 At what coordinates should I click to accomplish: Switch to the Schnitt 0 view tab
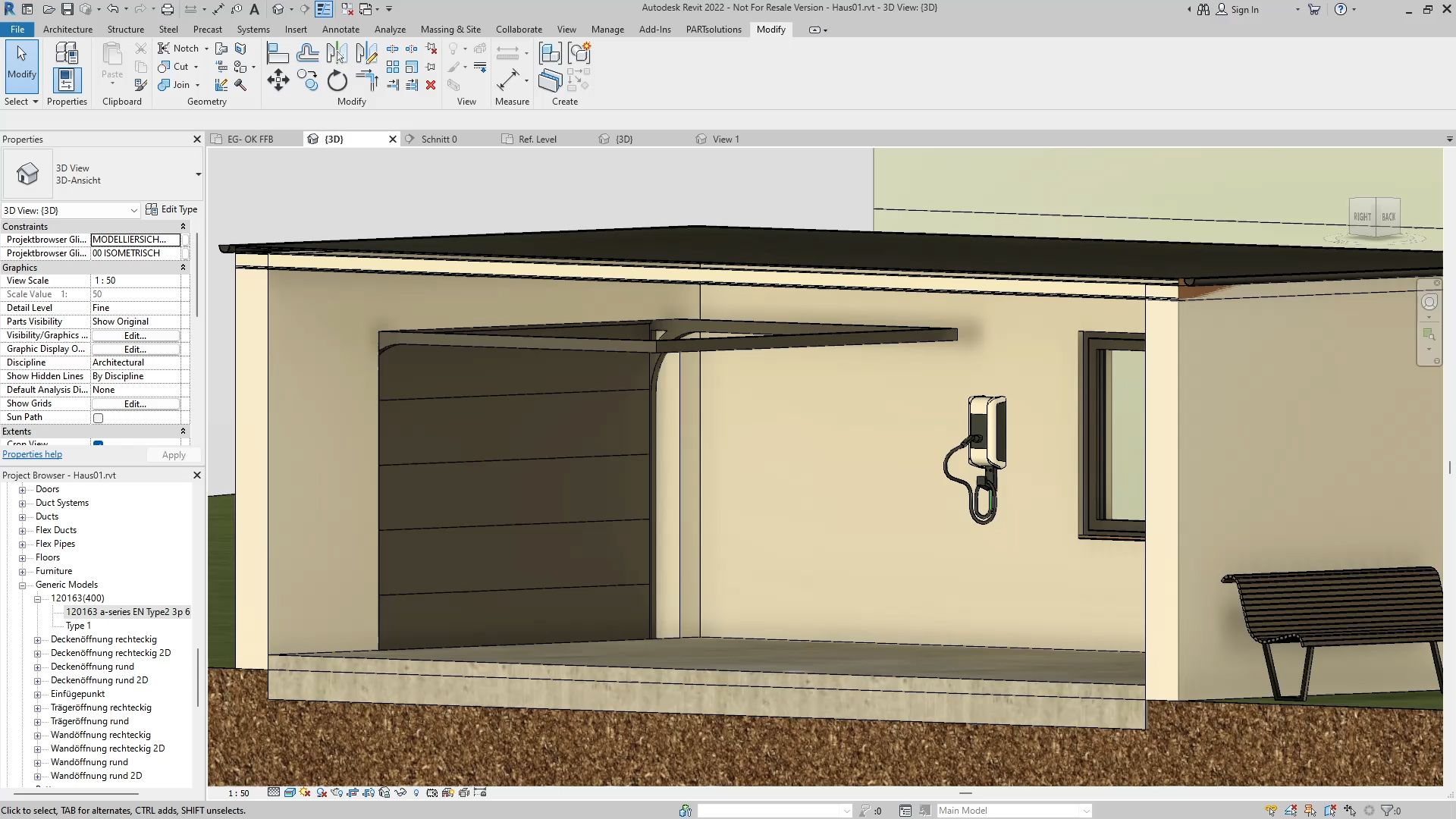point(438,139)
